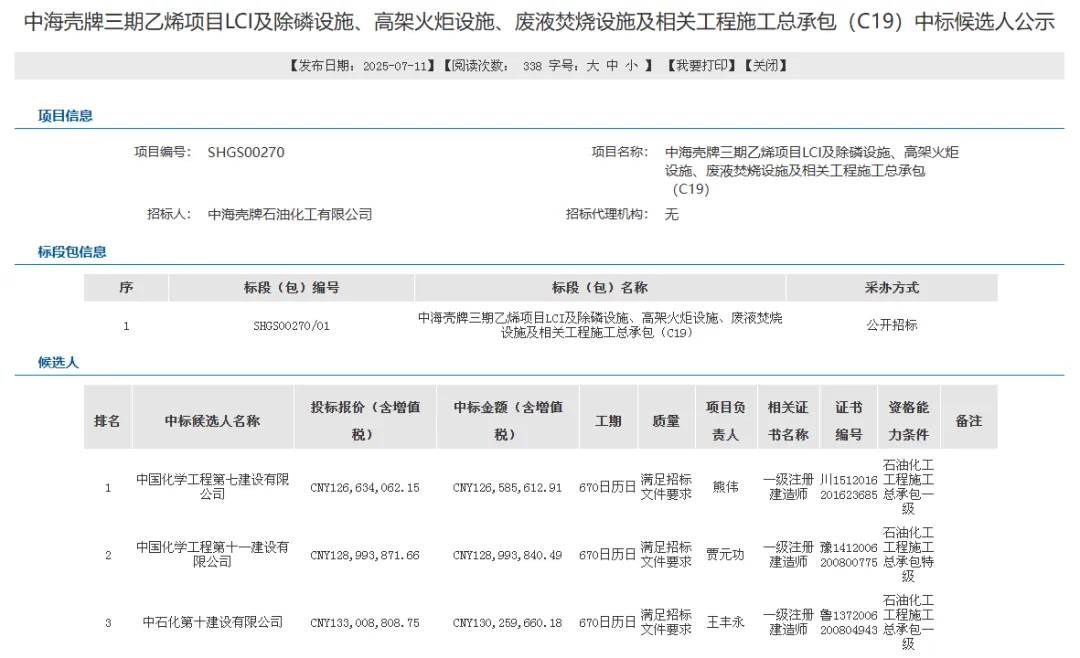The height and width of the screenshot is (658, 1080).
Task: Click the 项目信息 section heading
Action: pos(65,116)
